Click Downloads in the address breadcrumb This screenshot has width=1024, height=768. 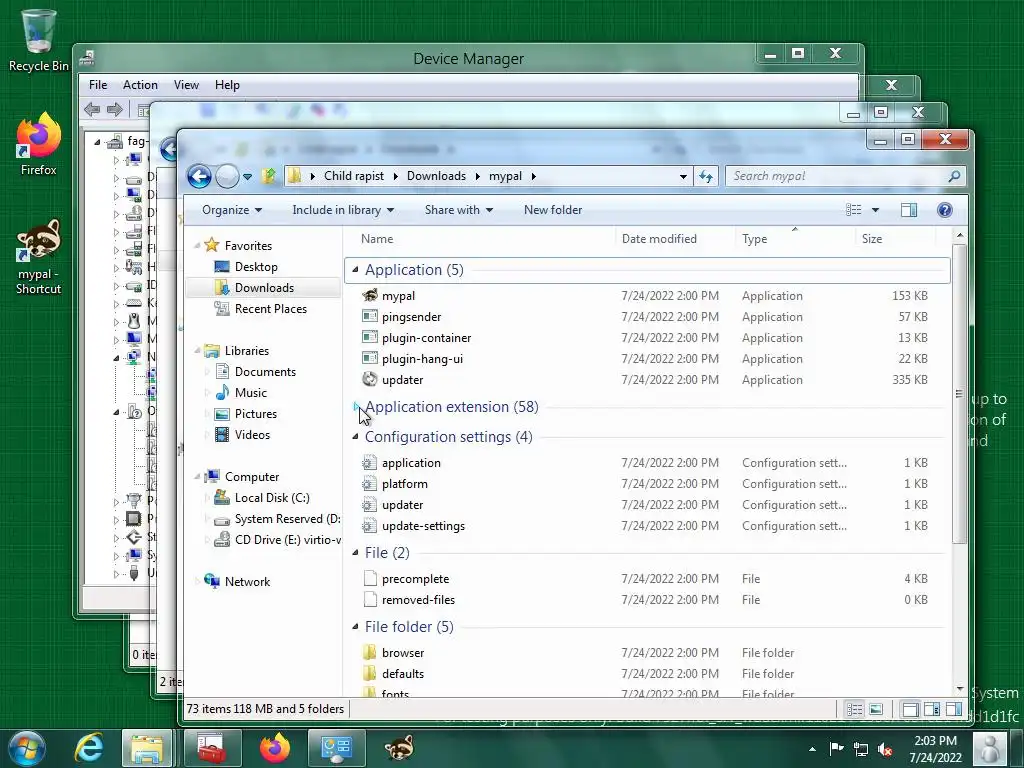[x=436, y=176]
